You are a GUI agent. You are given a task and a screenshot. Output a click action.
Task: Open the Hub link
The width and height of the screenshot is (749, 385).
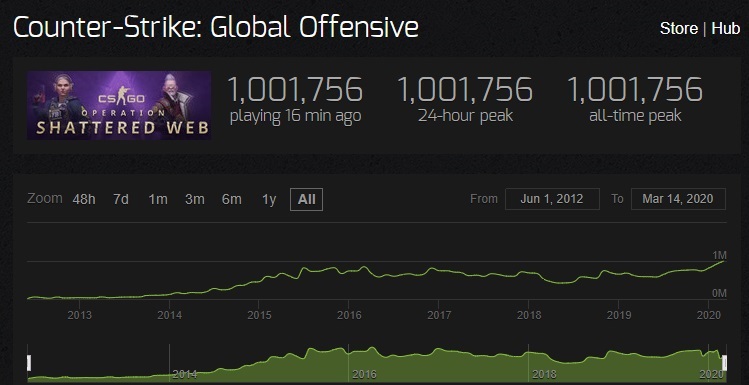click(x=726, y=29)
